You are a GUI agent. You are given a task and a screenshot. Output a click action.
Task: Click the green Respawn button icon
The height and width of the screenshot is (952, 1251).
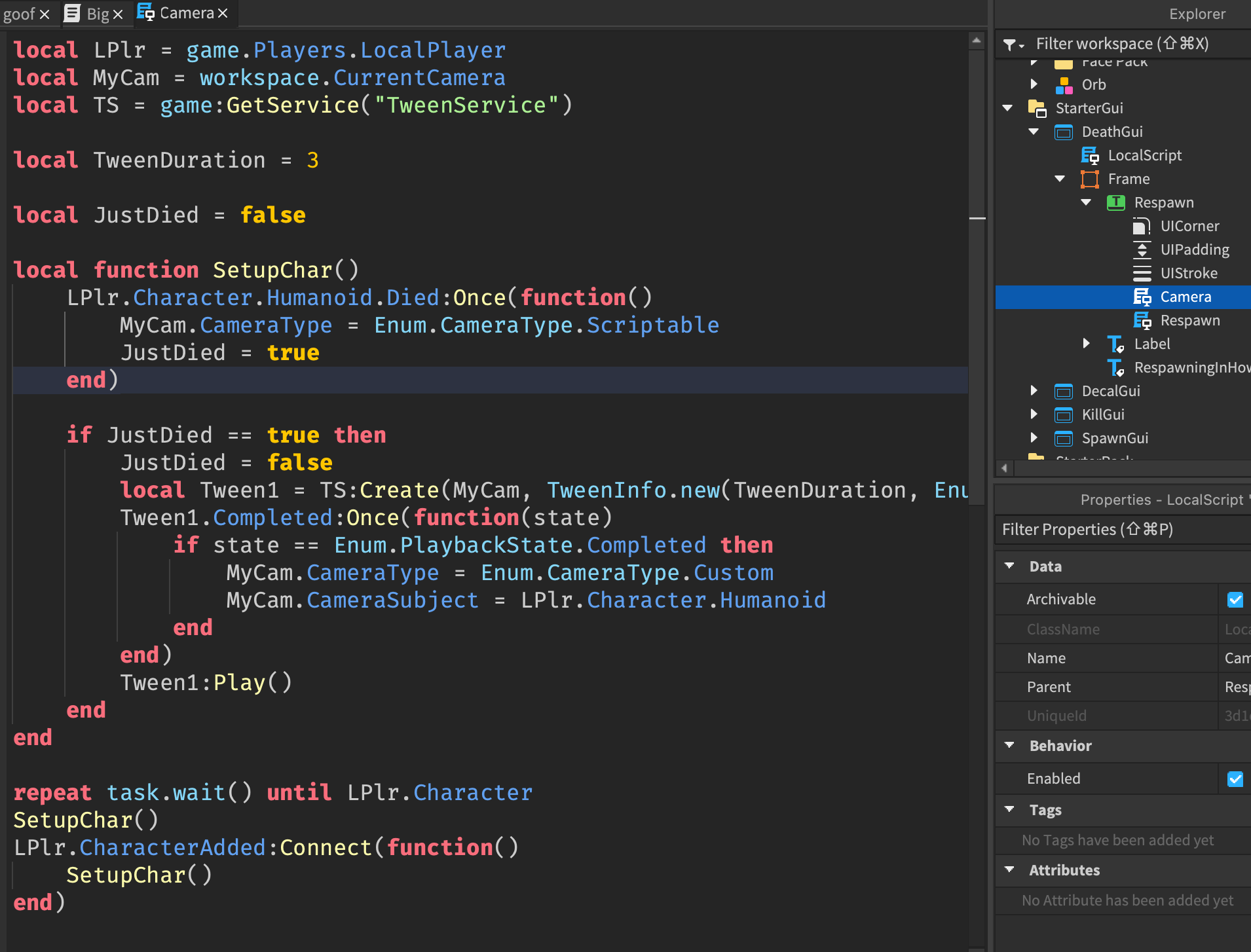pyautogui.click(x=1116, y=203)
